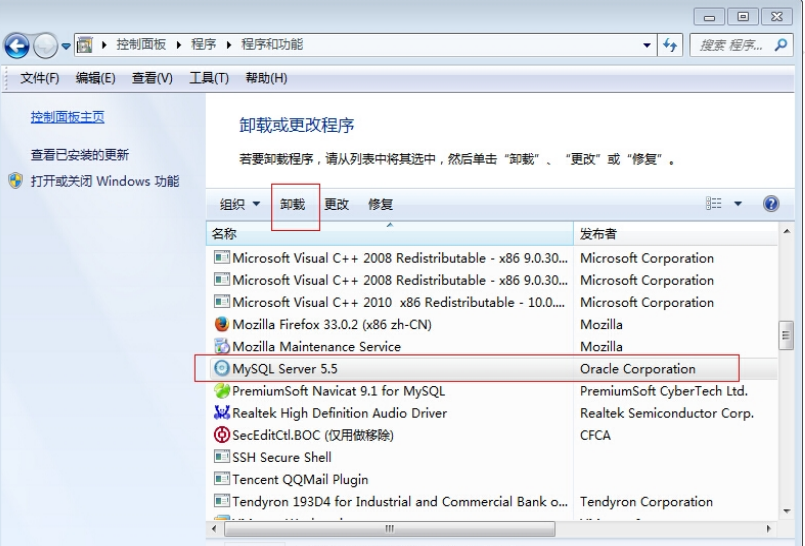This screenshot has height=546, width=805.
Task: Click the Realtek crab icon
Action: pos(222,413)
